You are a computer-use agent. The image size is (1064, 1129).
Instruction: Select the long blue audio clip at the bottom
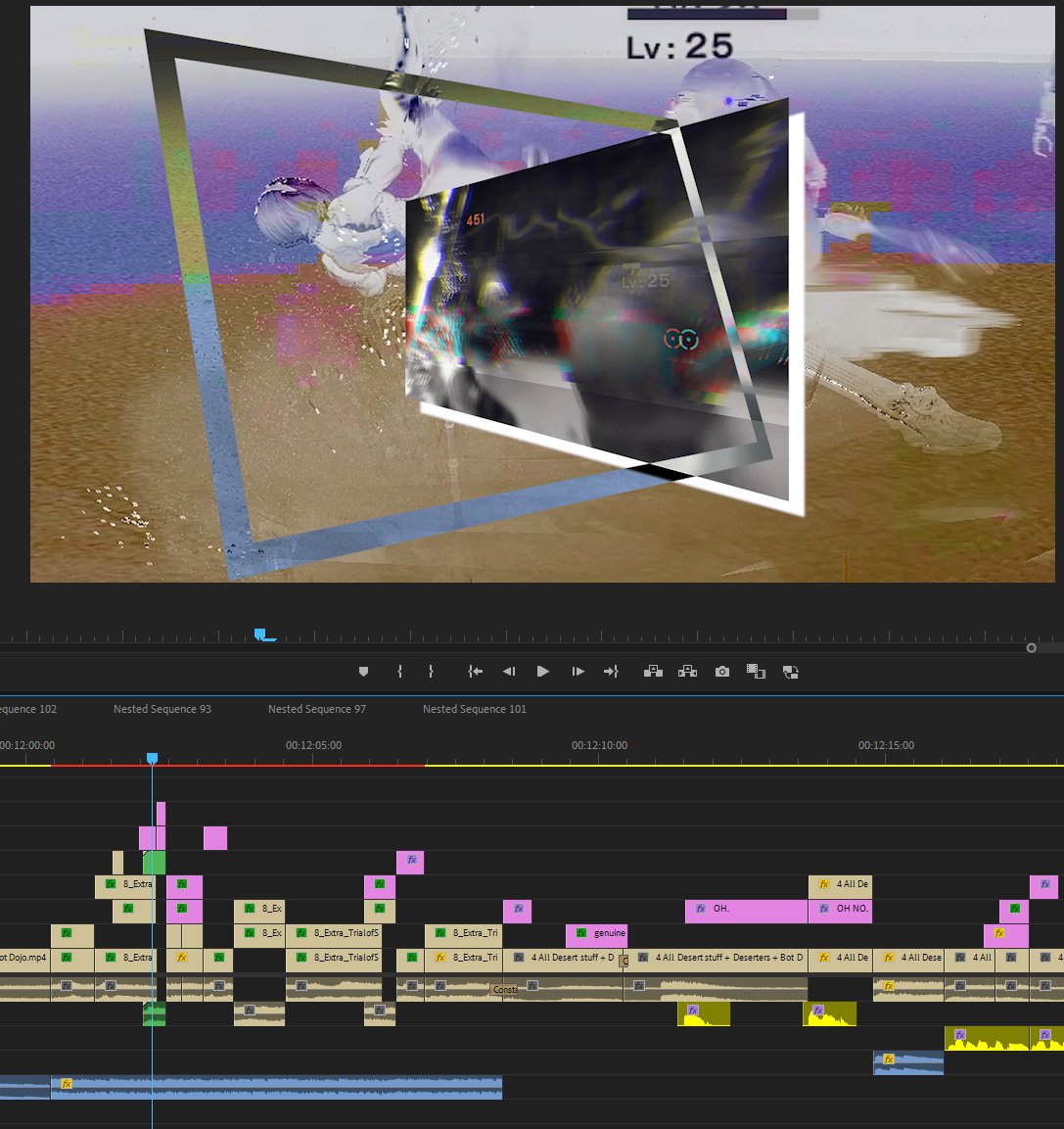276,1087
